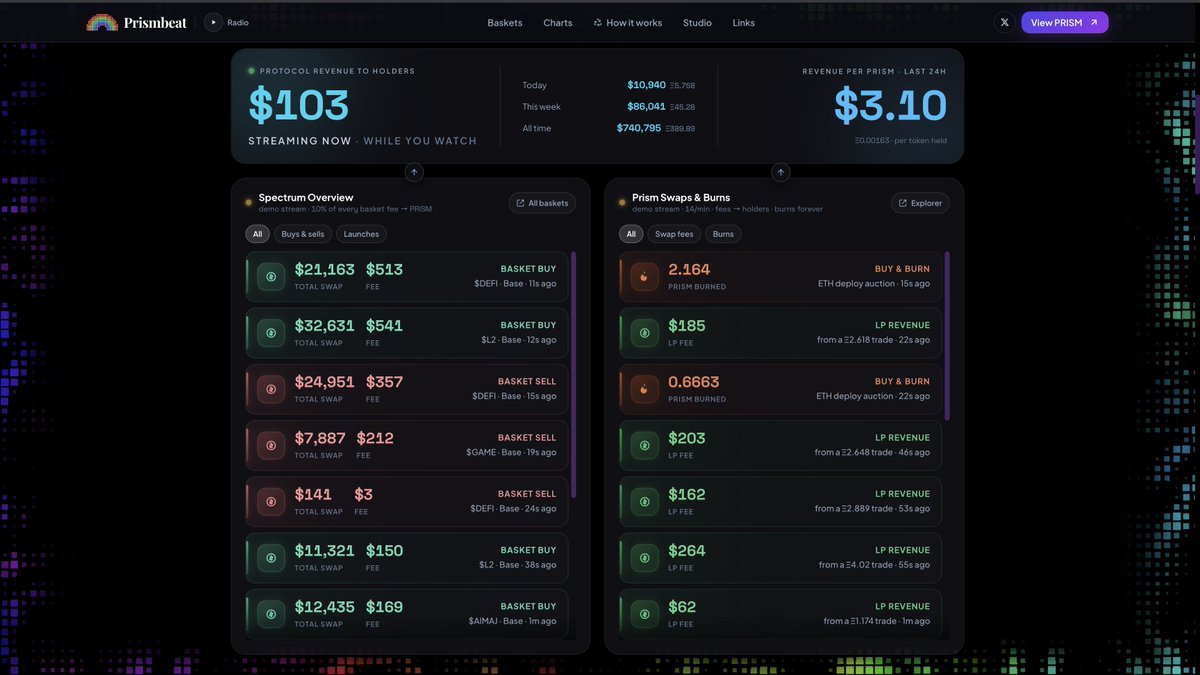Click the flame icon on the 2.164 PRISM burned row
The height and width of the screenshot is (675, 1200).
pos(645,277)
